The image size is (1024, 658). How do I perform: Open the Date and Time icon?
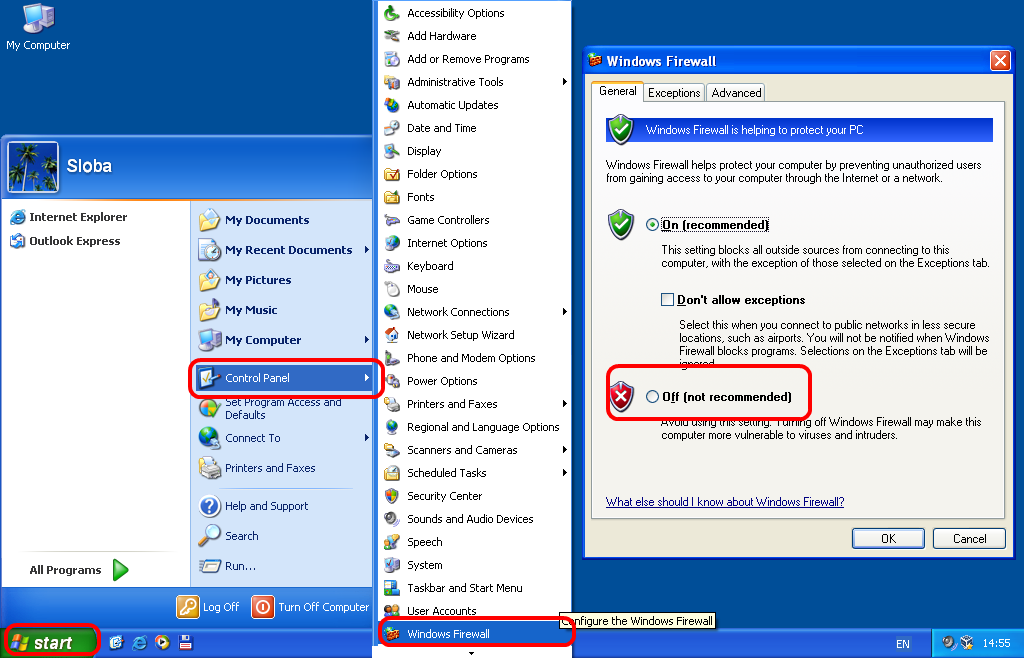click(x=392, y=128)
